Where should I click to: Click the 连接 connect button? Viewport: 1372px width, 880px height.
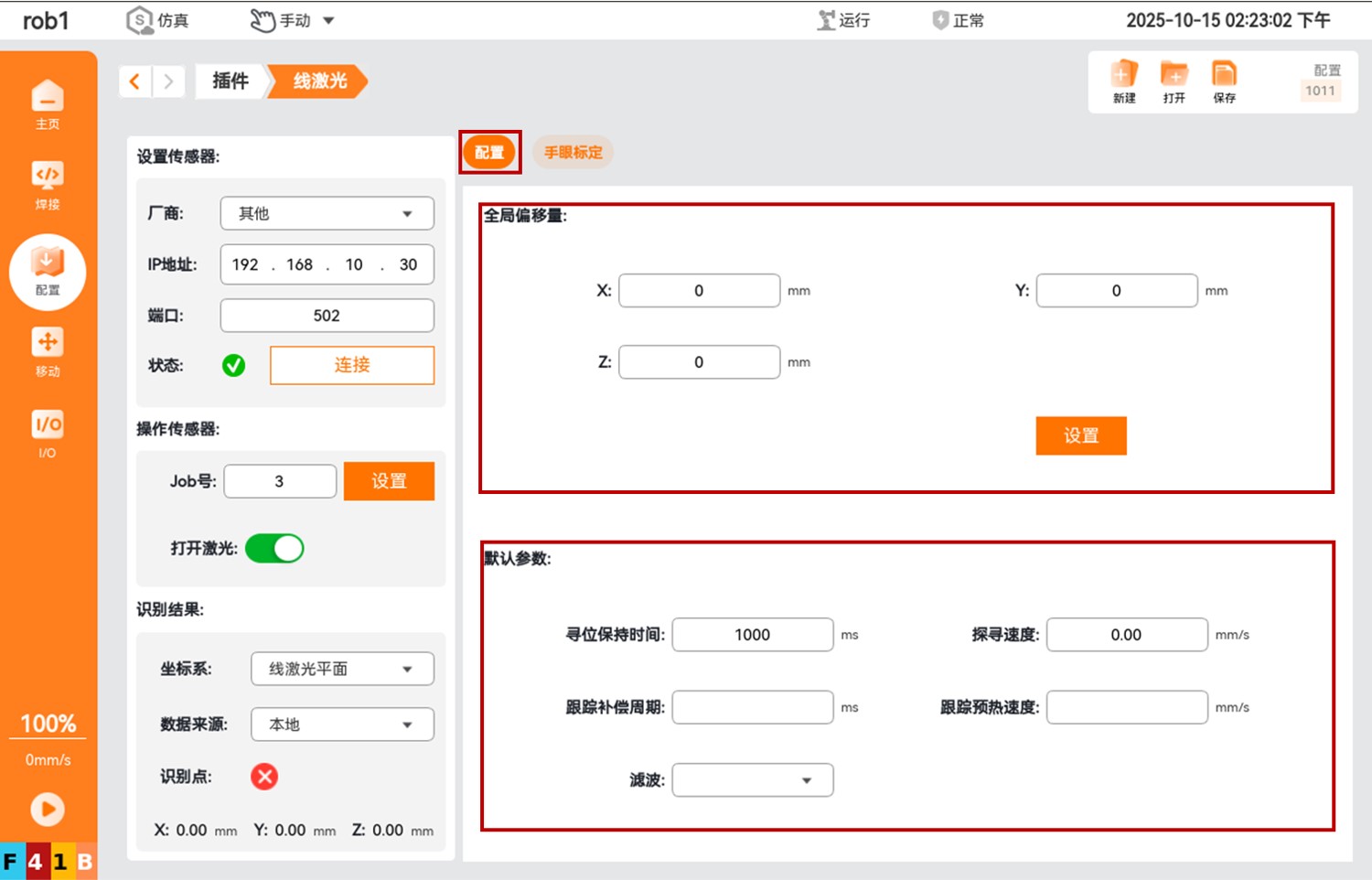pyautogui.click(x=351, y=365)
